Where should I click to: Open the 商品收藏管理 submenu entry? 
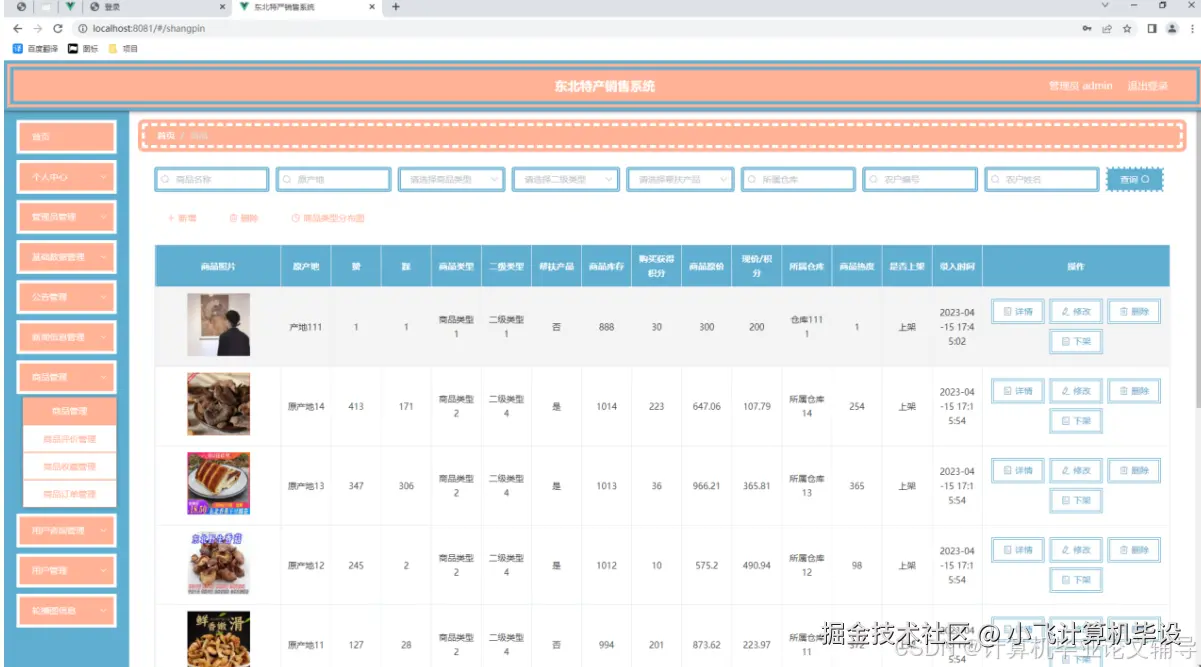(70, 466)
